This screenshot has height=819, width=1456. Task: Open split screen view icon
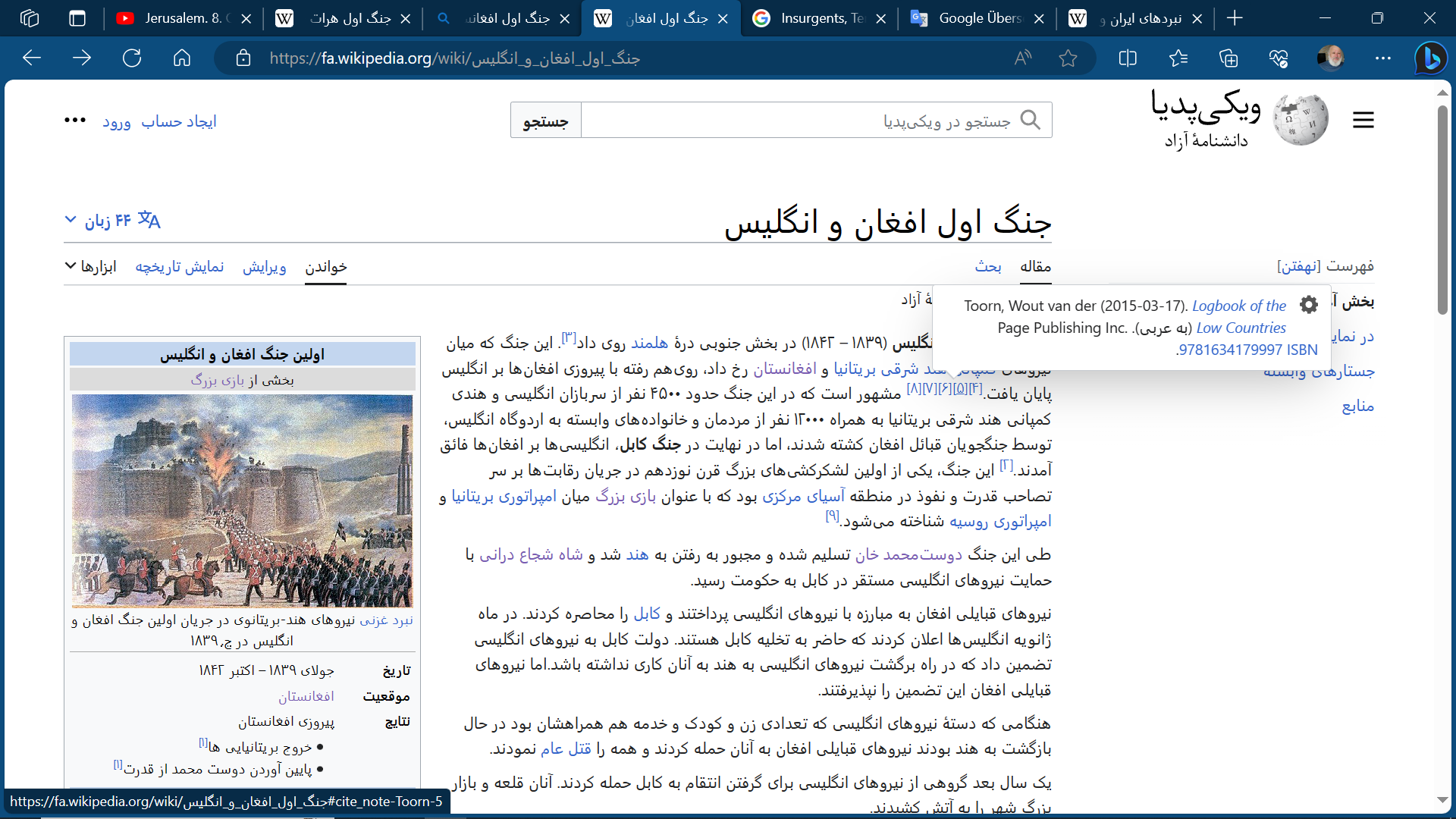(x=1128, y=58)
